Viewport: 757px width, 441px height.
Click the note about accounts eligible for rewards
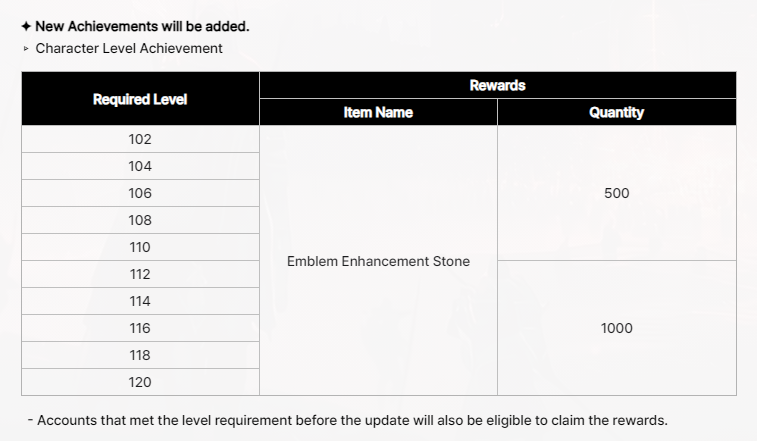348,420
